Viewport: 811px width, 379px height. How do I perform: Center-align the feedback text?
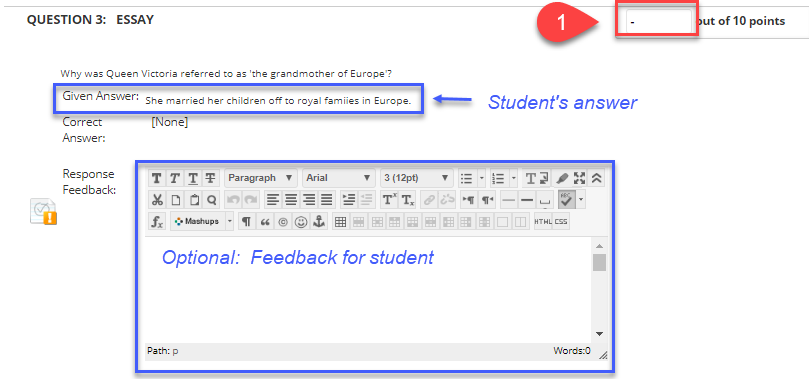pos(291,200)
